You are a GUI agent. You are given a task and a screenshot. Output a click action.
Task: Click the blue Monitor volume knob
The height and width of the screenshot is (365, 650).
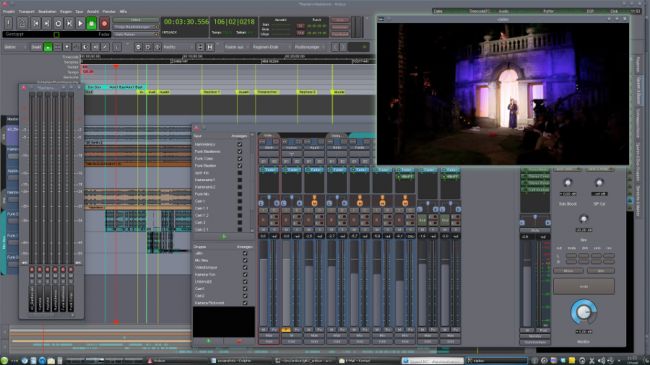[x=584, y=312]
